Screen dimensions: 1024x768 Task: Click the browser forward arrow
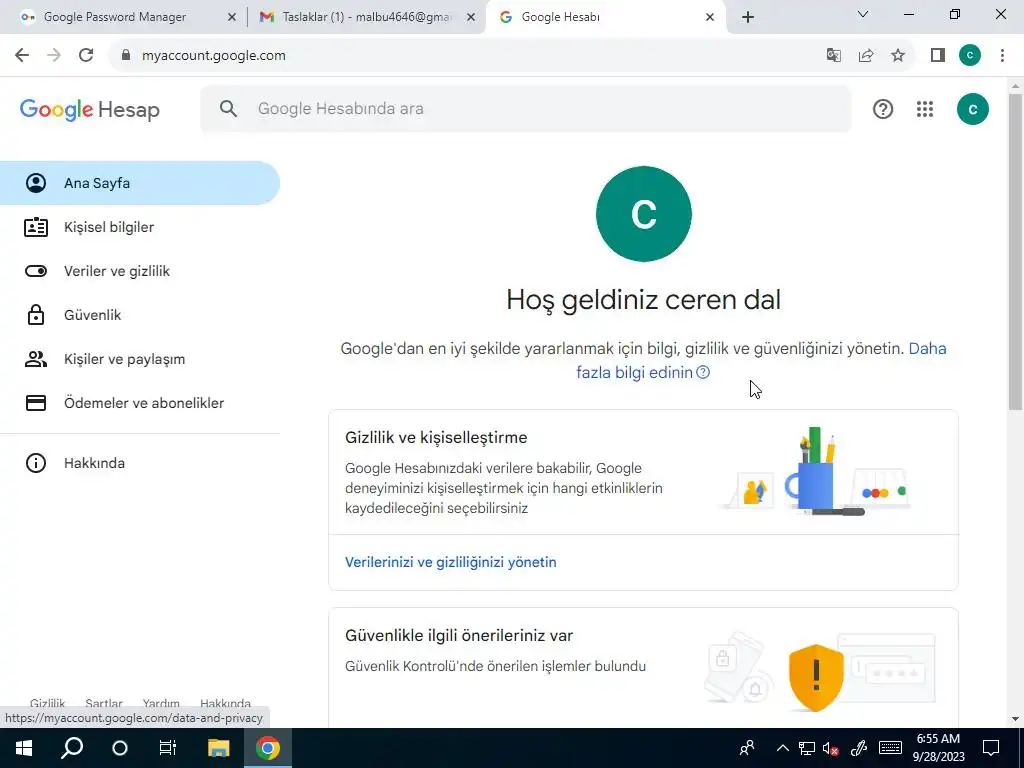[54, 56]
